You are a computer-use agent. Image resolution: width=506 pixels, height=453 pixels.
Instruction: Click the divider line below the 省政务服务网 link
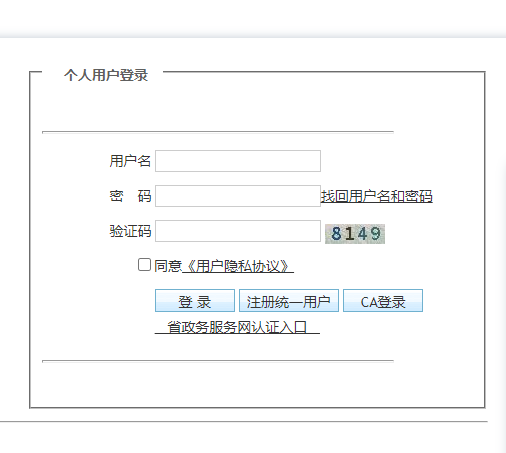pos(218,361)
